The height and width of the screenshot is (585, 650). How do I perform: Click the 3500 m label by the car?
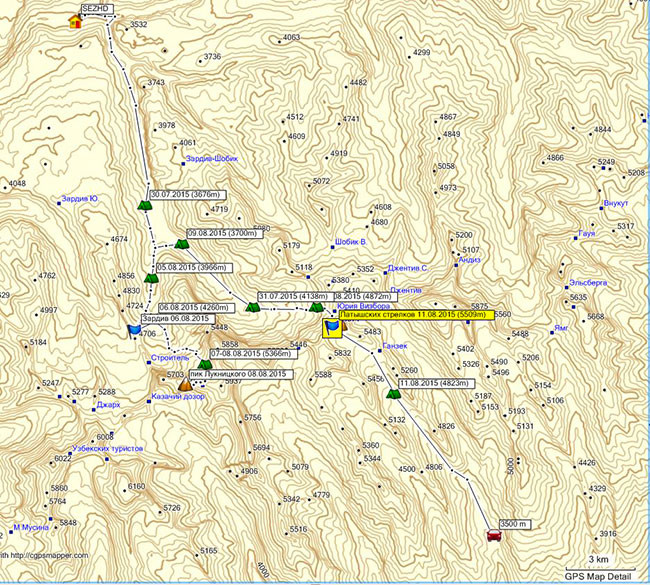(515, 524)
